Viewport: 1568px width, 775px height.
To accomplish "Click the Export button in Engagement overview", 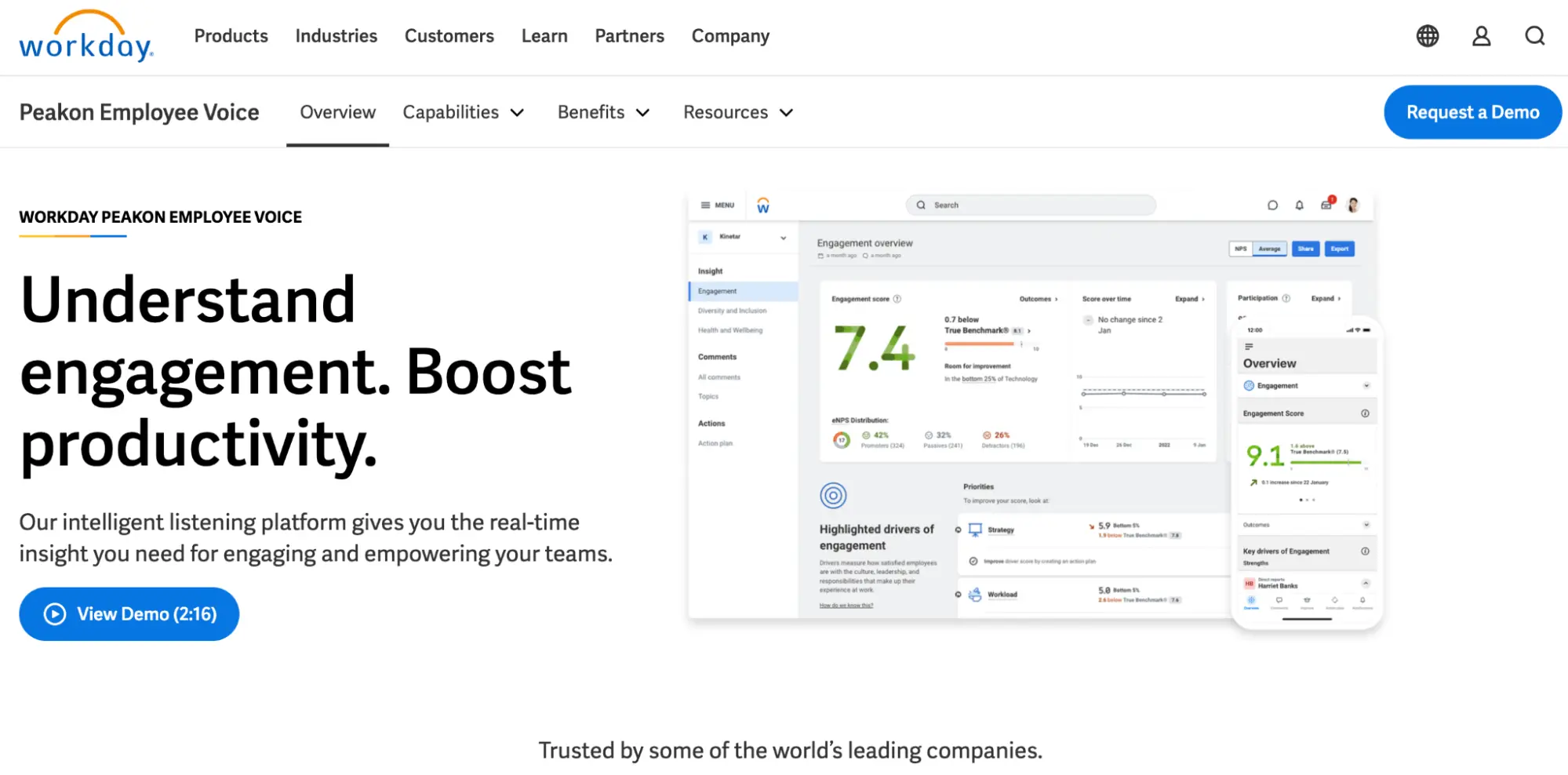I will (x=1340, y=249).
